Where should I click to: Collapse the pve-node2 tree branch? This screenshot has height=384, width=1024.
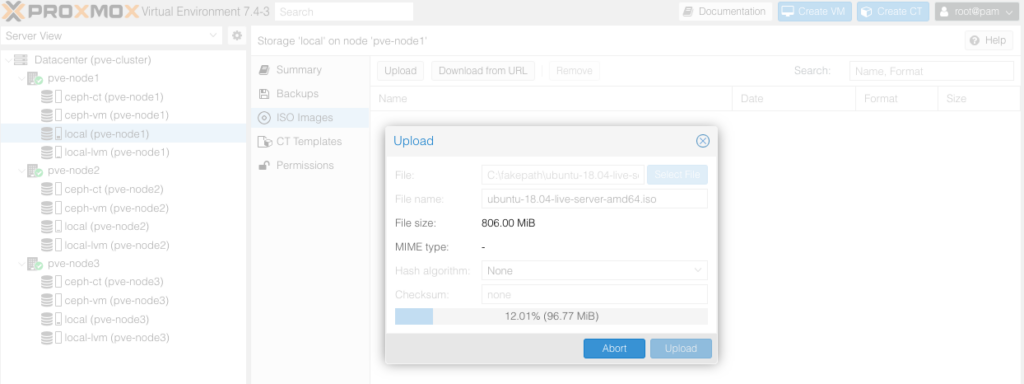point(21,171)
